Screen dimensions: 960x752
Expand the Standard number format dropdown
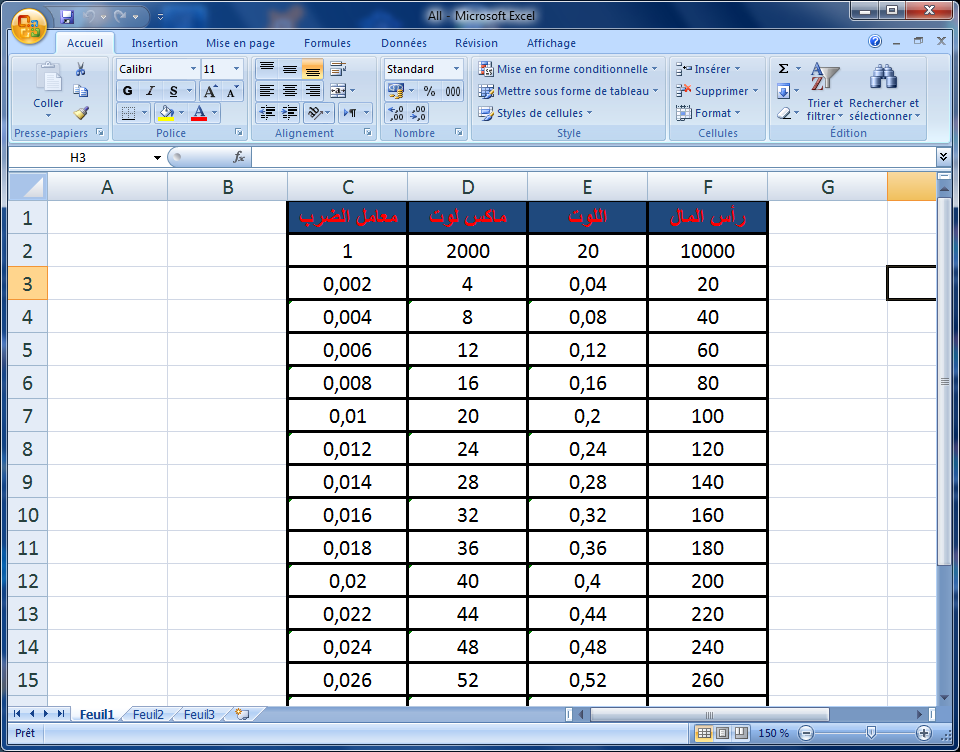[x=457, y=69]
